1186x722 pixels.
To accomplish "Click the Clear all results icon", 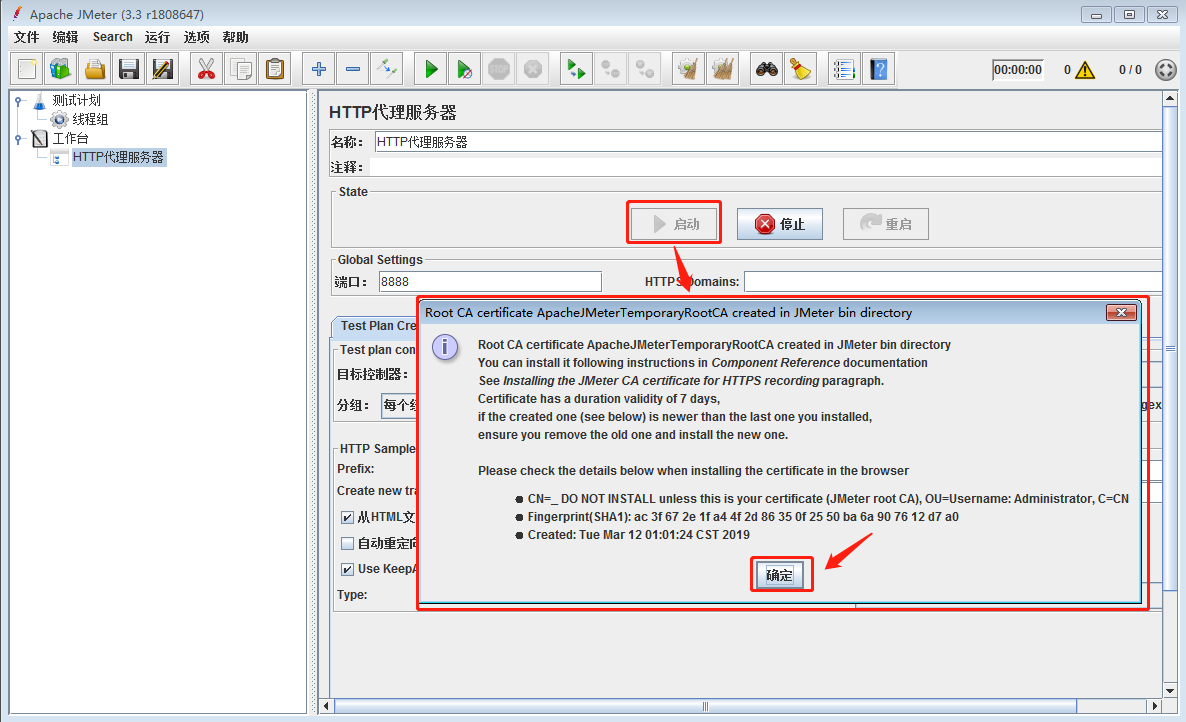I will pos(722,70).
